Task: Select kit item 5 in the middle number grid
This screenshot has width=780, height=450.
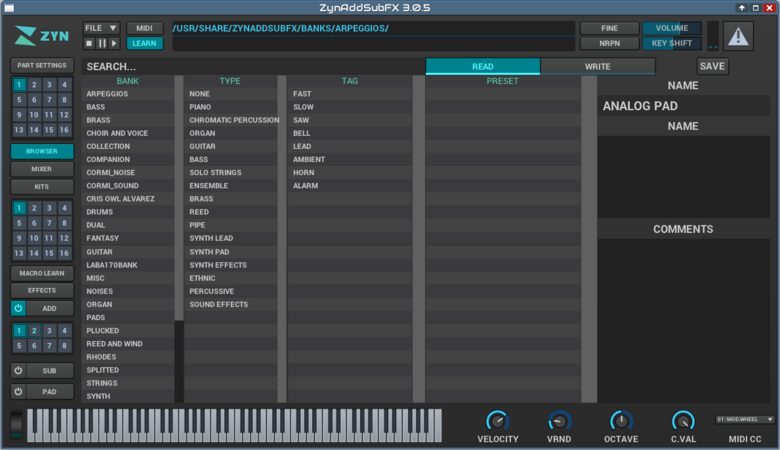Action: pos(19,223)
